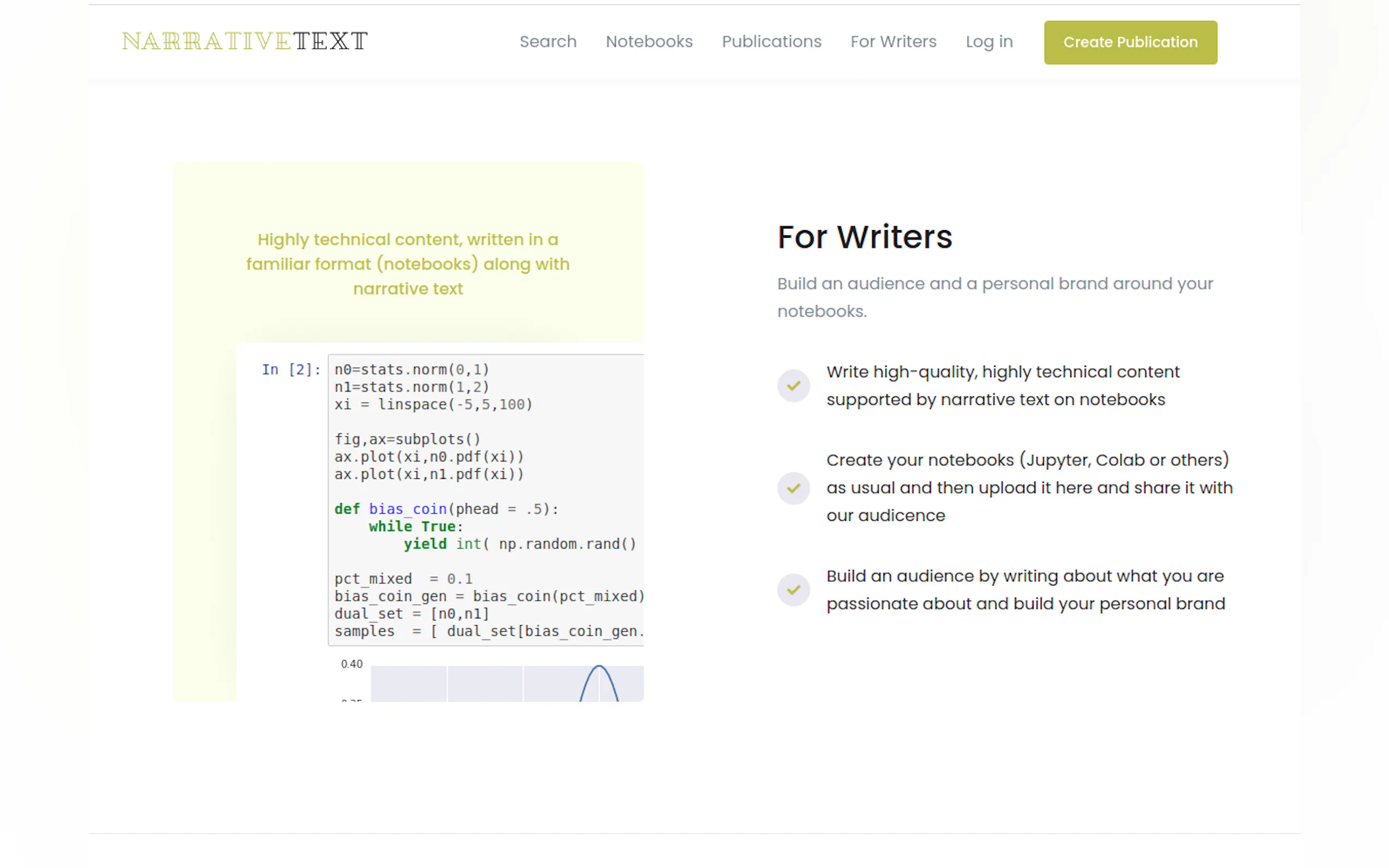Click the NarrativeText logo
Viewport: 1389px width, 868px height.
pyautogui.click(x=244, y=42)
